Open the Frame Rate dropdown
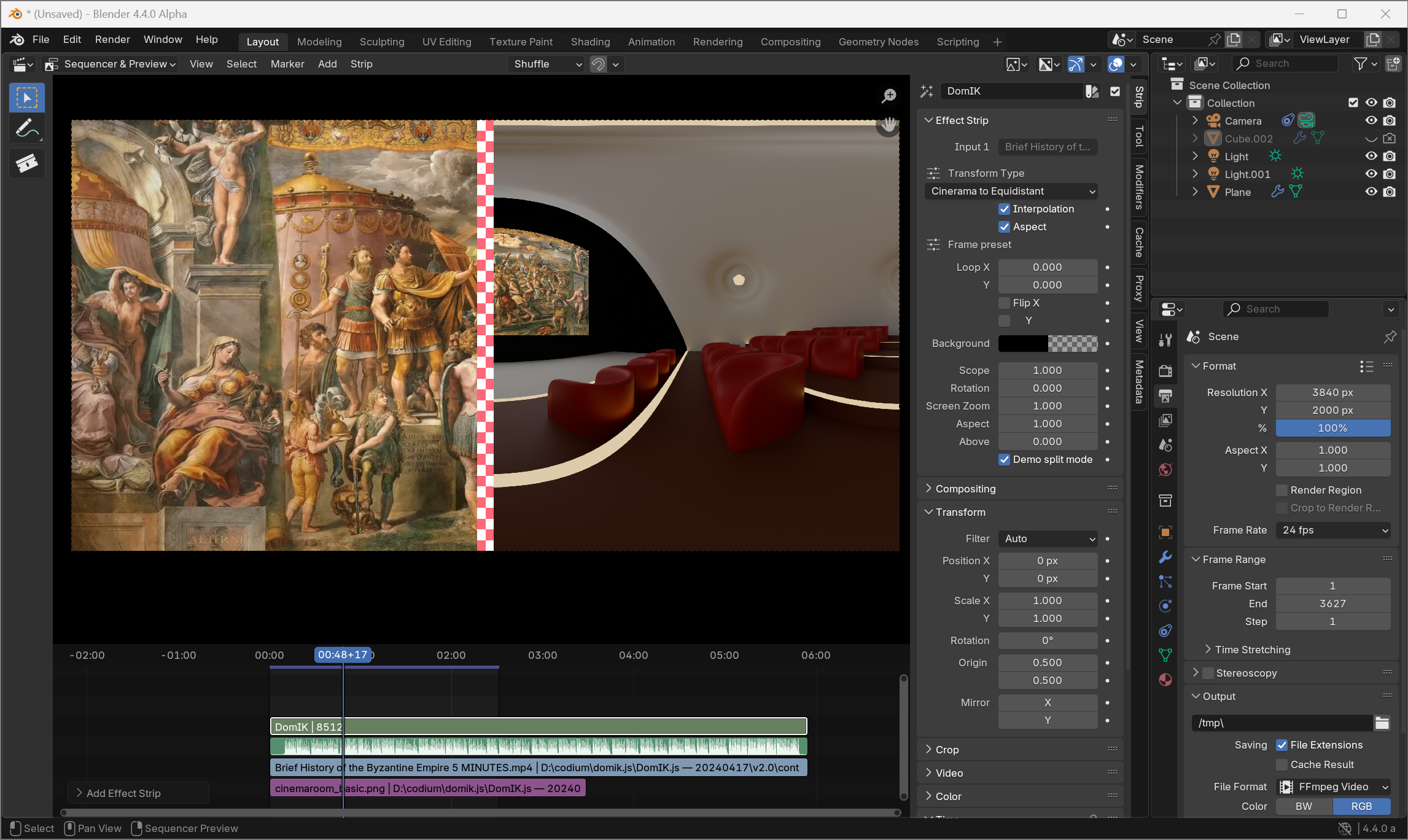The image size is (1408, 840). point(1333,530)
